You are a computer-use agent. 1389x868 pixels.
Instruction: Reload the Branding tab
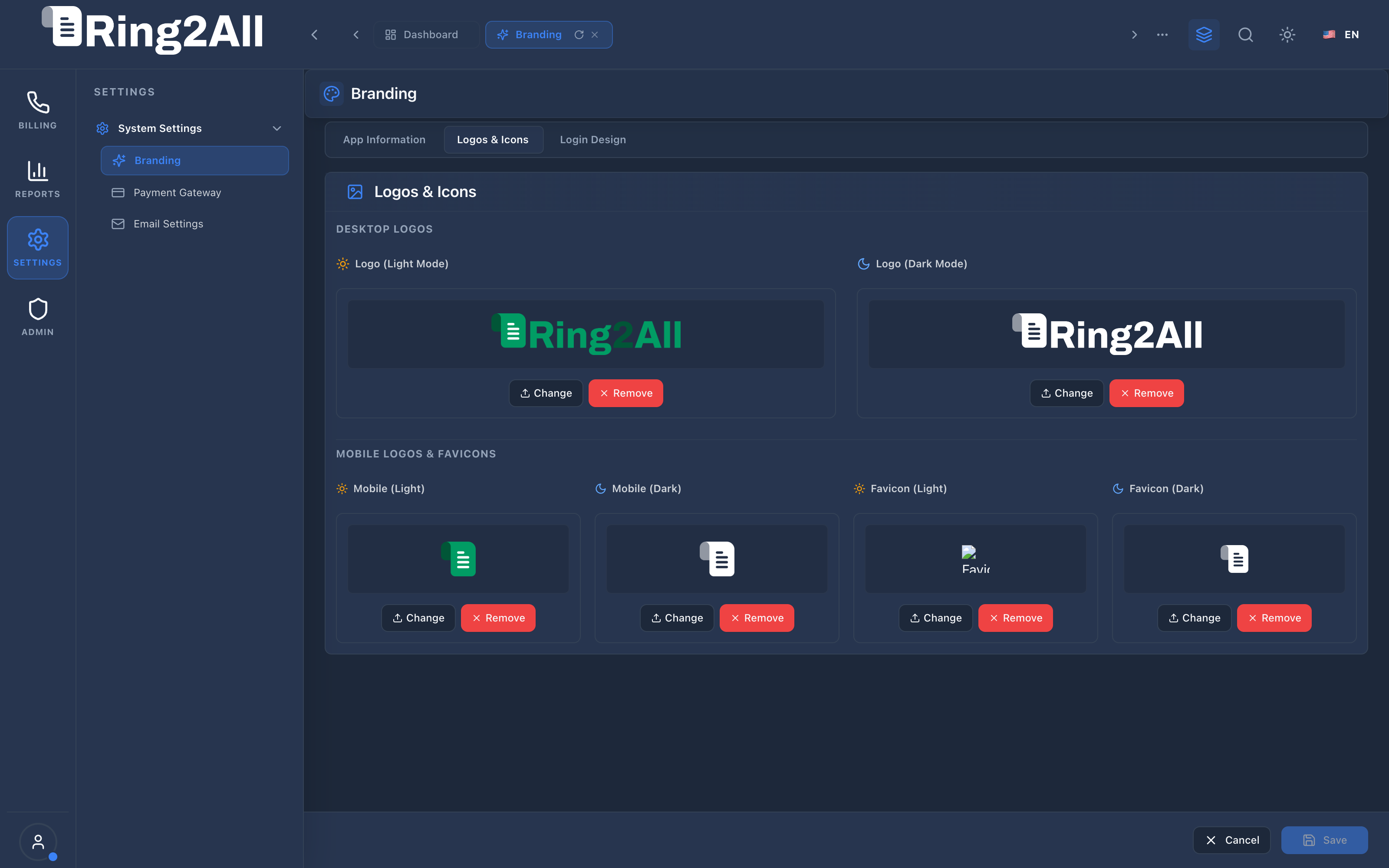(579, 34)
